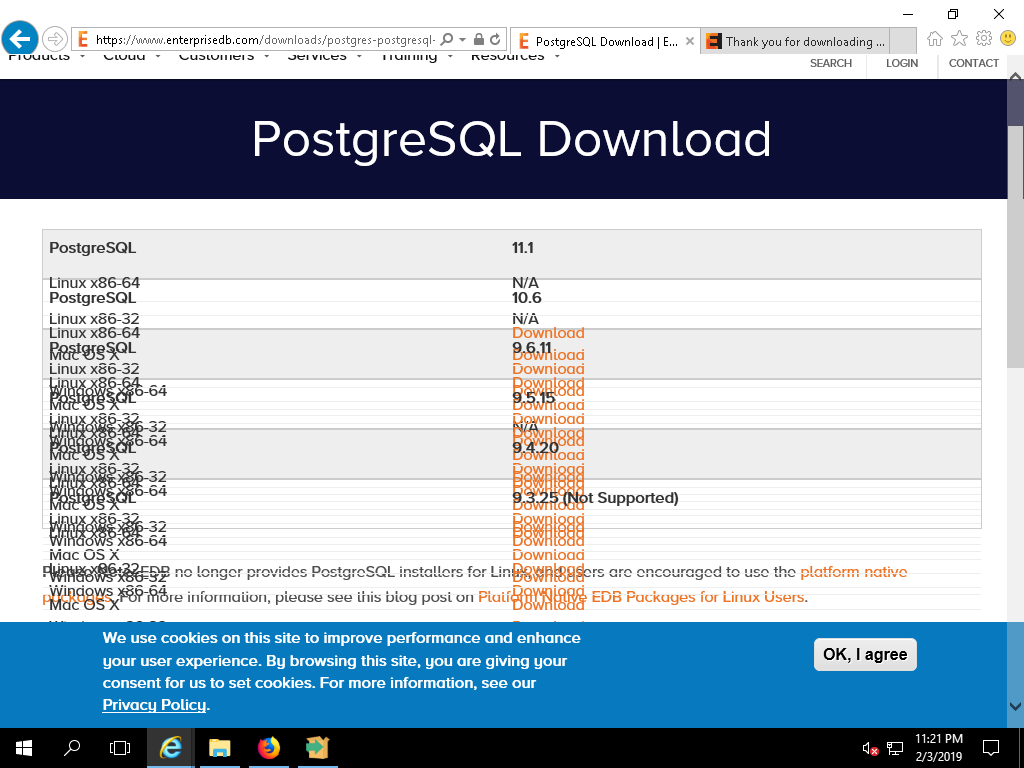Open the Privacy Policy link
Screen dimensions: 1024x768
154,705
